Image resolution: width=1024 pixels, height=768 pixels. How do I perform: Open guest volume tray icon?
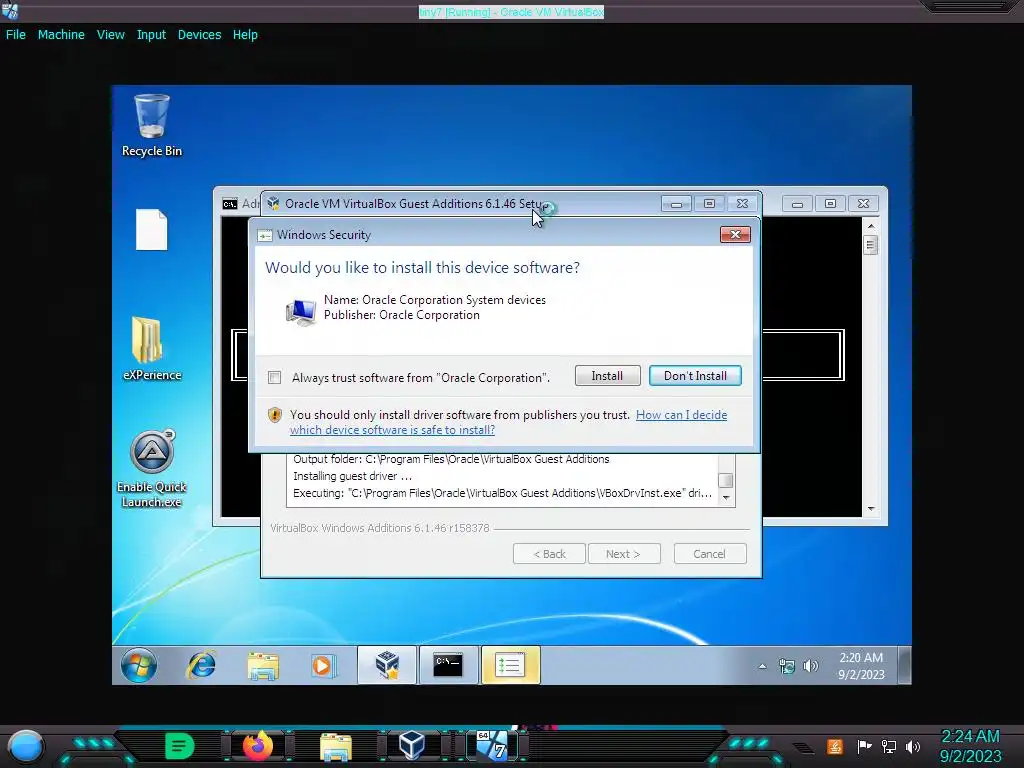click(x=810, y=666)
